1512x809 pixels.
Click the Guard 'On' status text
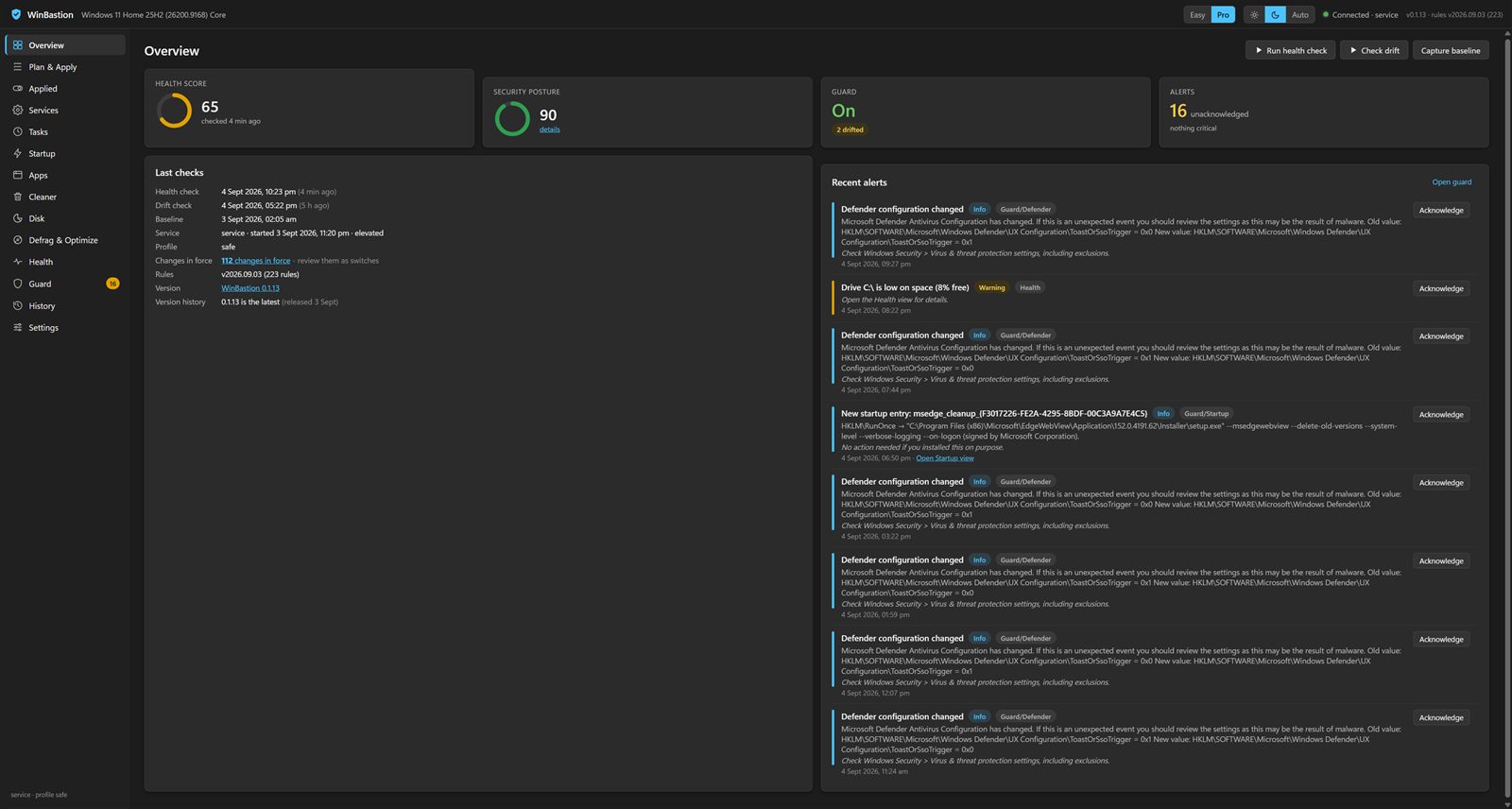pos(843,111)
